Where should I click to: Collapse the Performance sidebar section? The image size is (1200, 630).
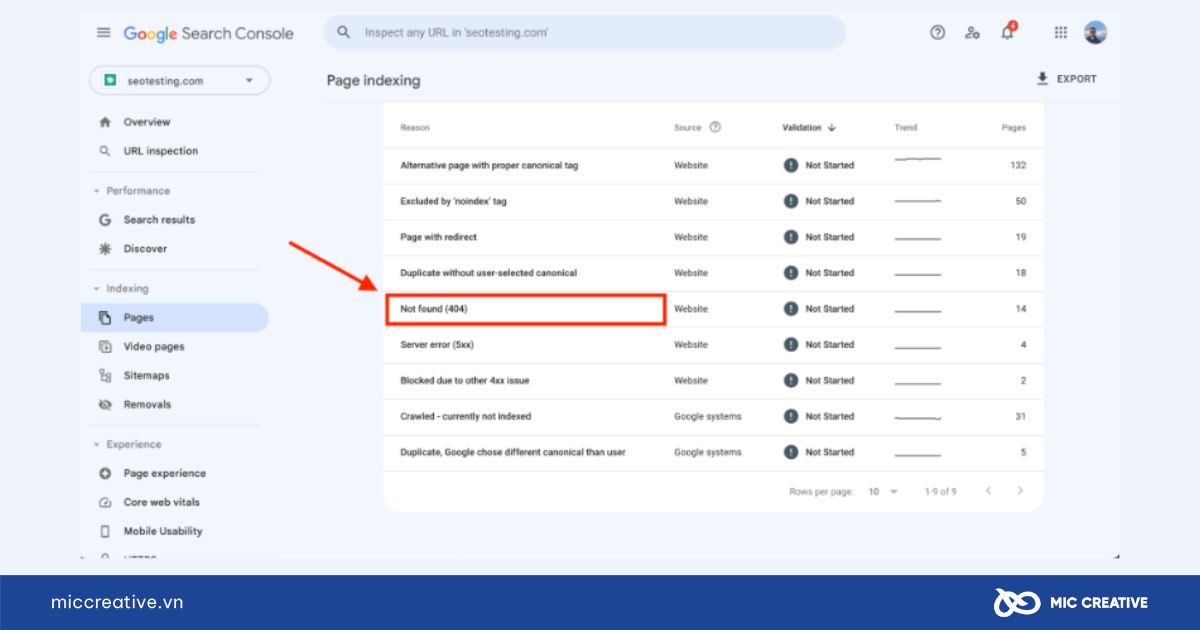131,191
